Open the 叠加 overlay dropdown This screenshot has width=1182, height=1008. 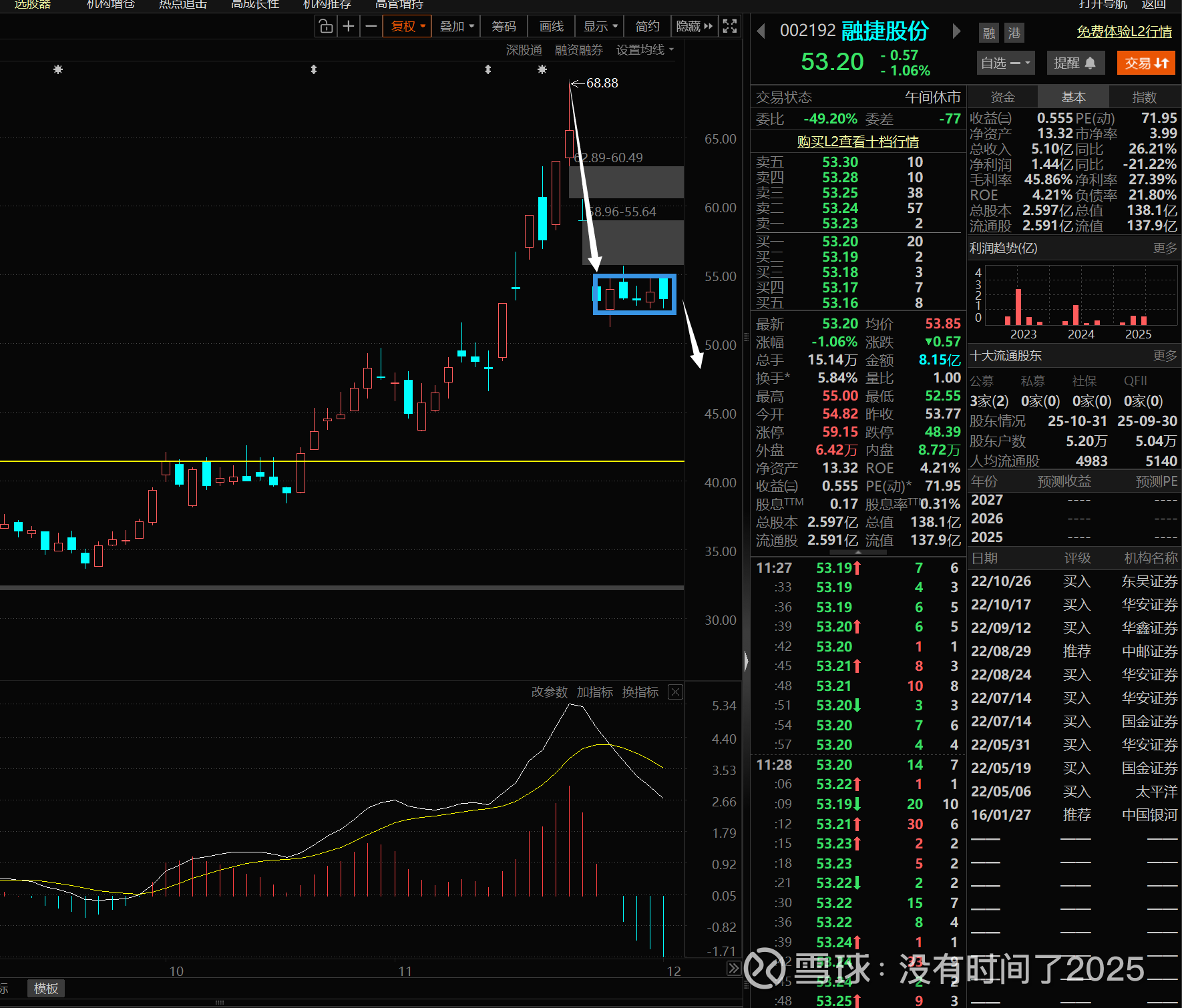click(457, 27)
